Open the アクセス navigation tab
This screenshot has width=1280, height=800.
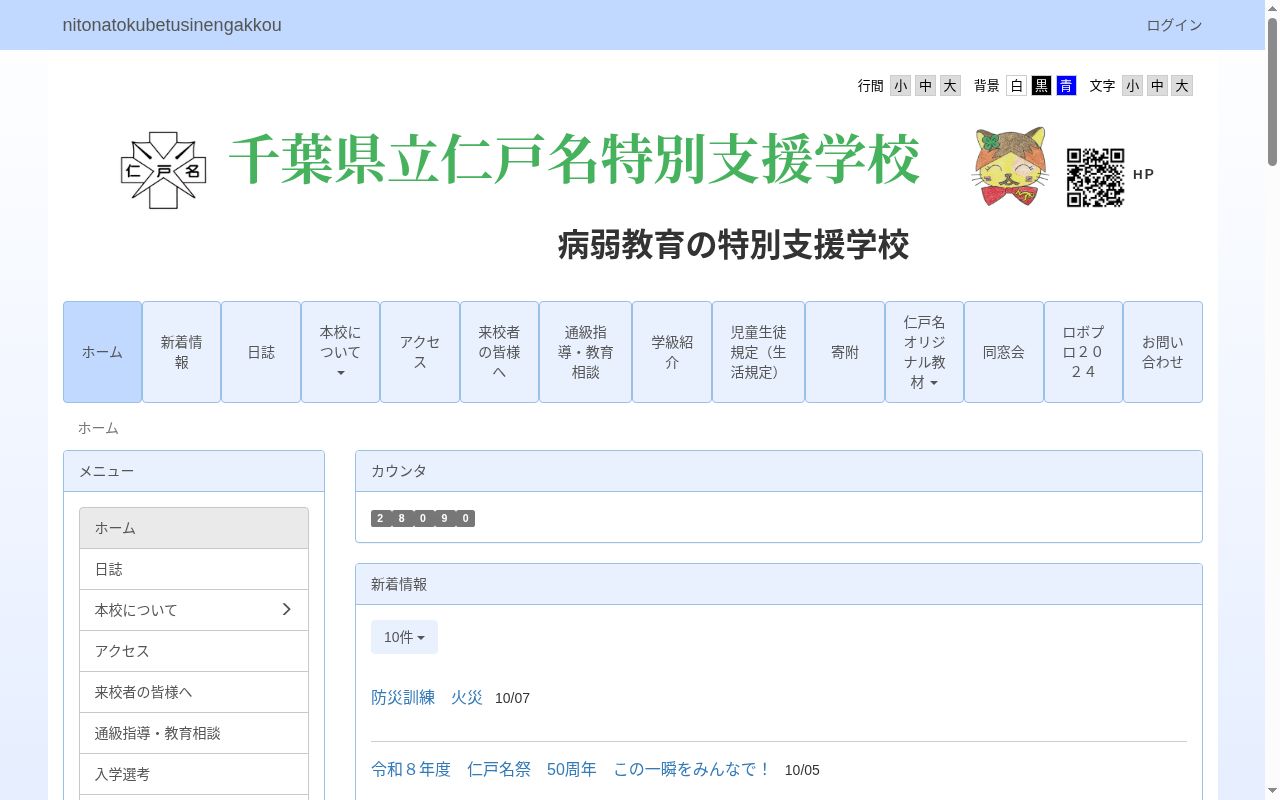coord(420,352)
